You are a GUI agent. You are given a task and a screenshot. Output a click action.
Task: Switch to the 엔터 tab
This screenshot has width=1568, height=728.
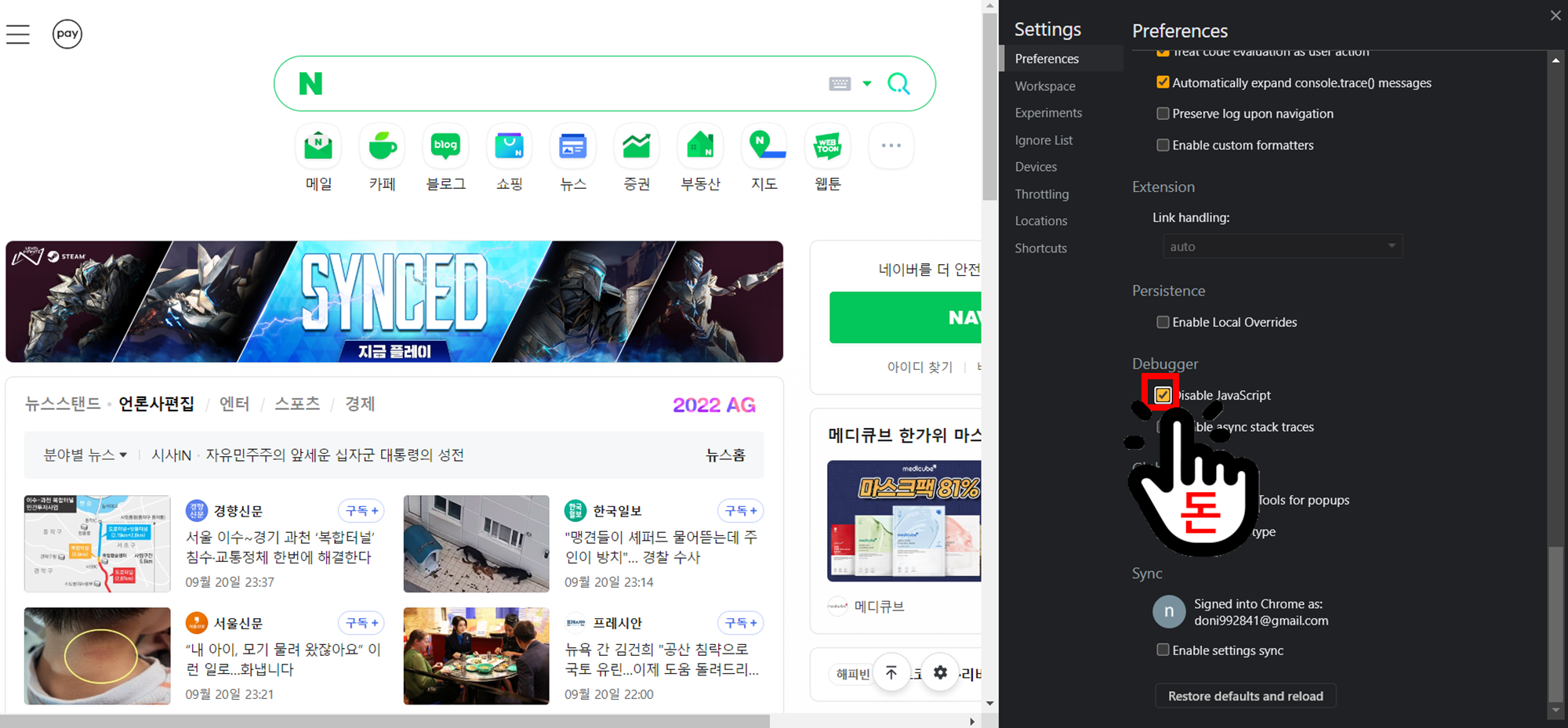click(234, 404)
